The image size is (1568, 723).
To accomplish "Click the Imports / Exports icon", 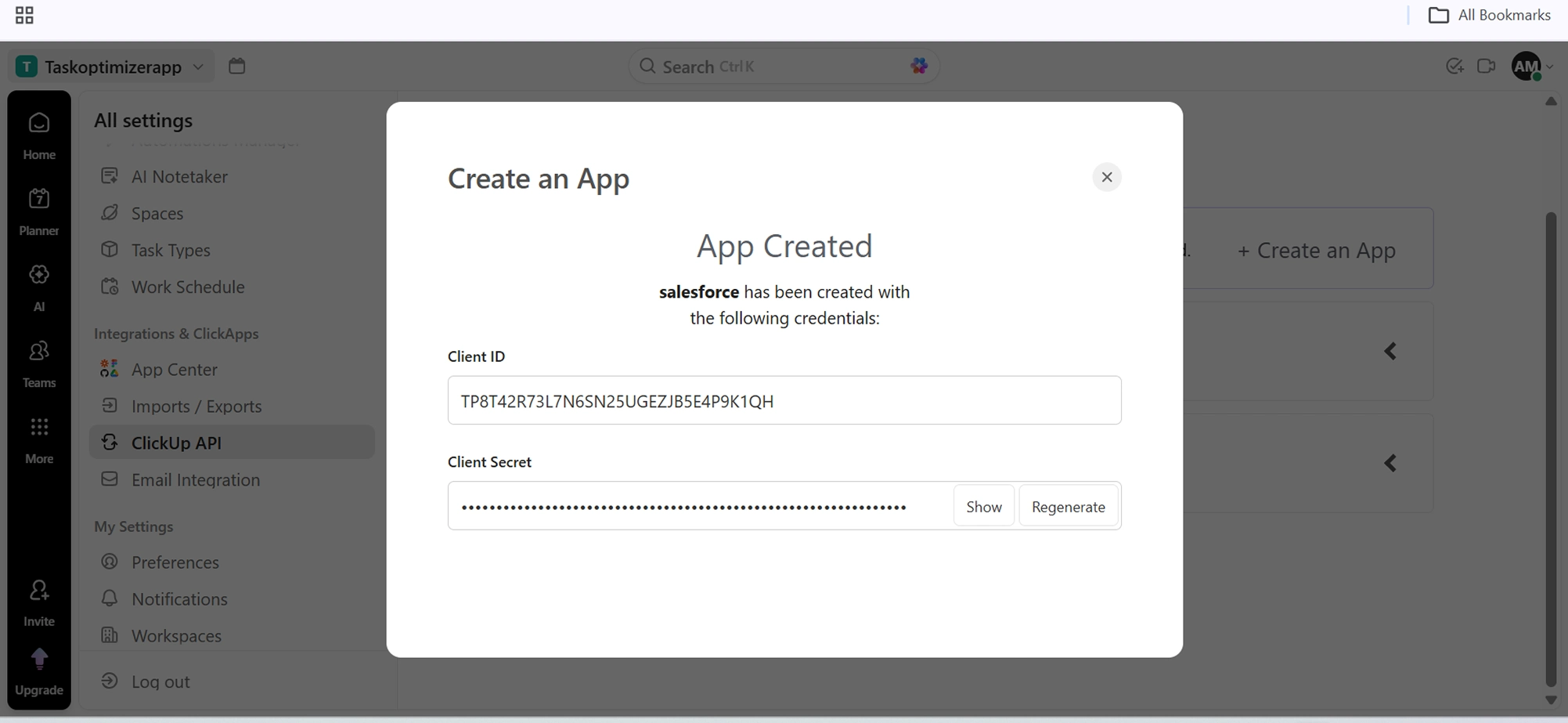I will click(110, 406).
